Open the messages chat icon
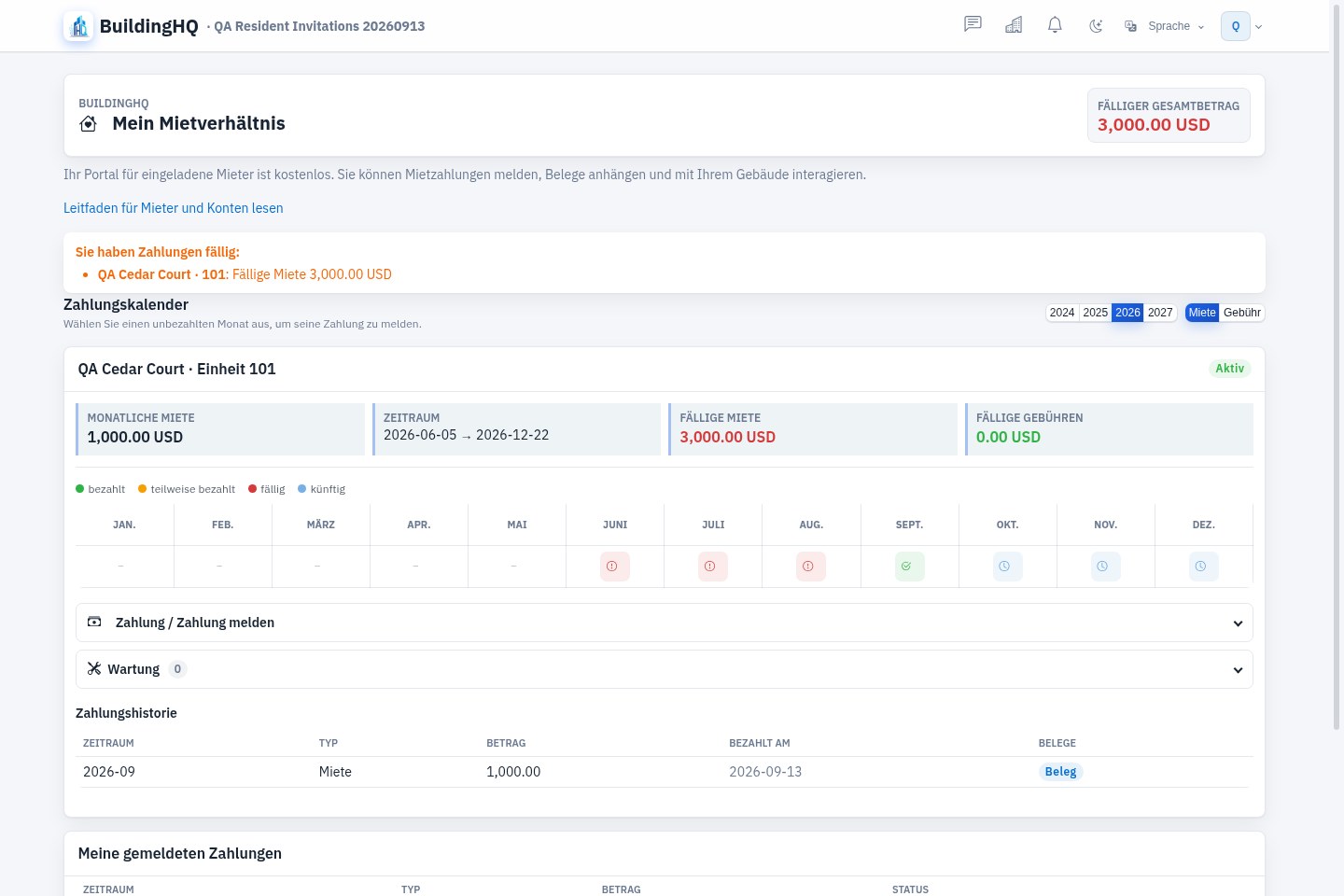This screenshot has height=896, width=1344. pos(973,25)
